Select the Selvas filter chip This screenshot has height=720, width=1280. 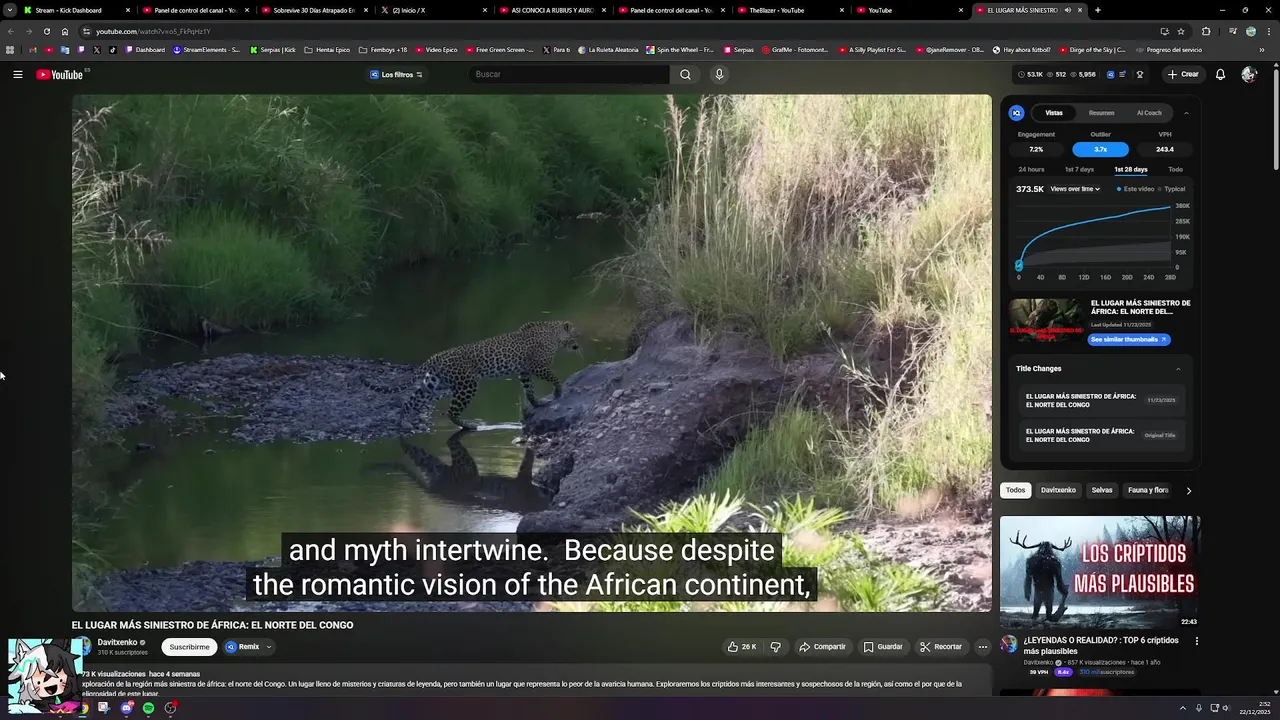[x=1102, y=491]
